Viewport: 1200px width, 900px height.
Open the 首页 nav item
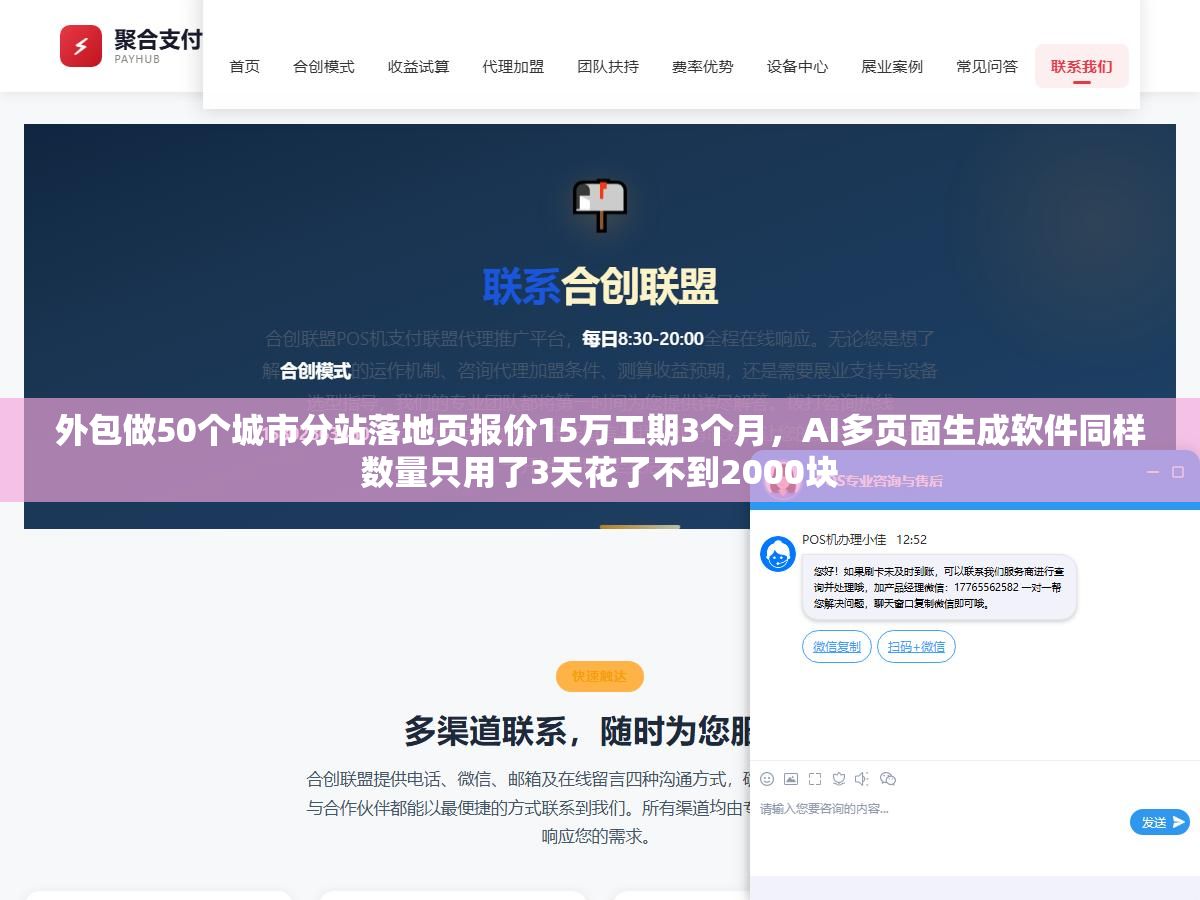(245, 66)
